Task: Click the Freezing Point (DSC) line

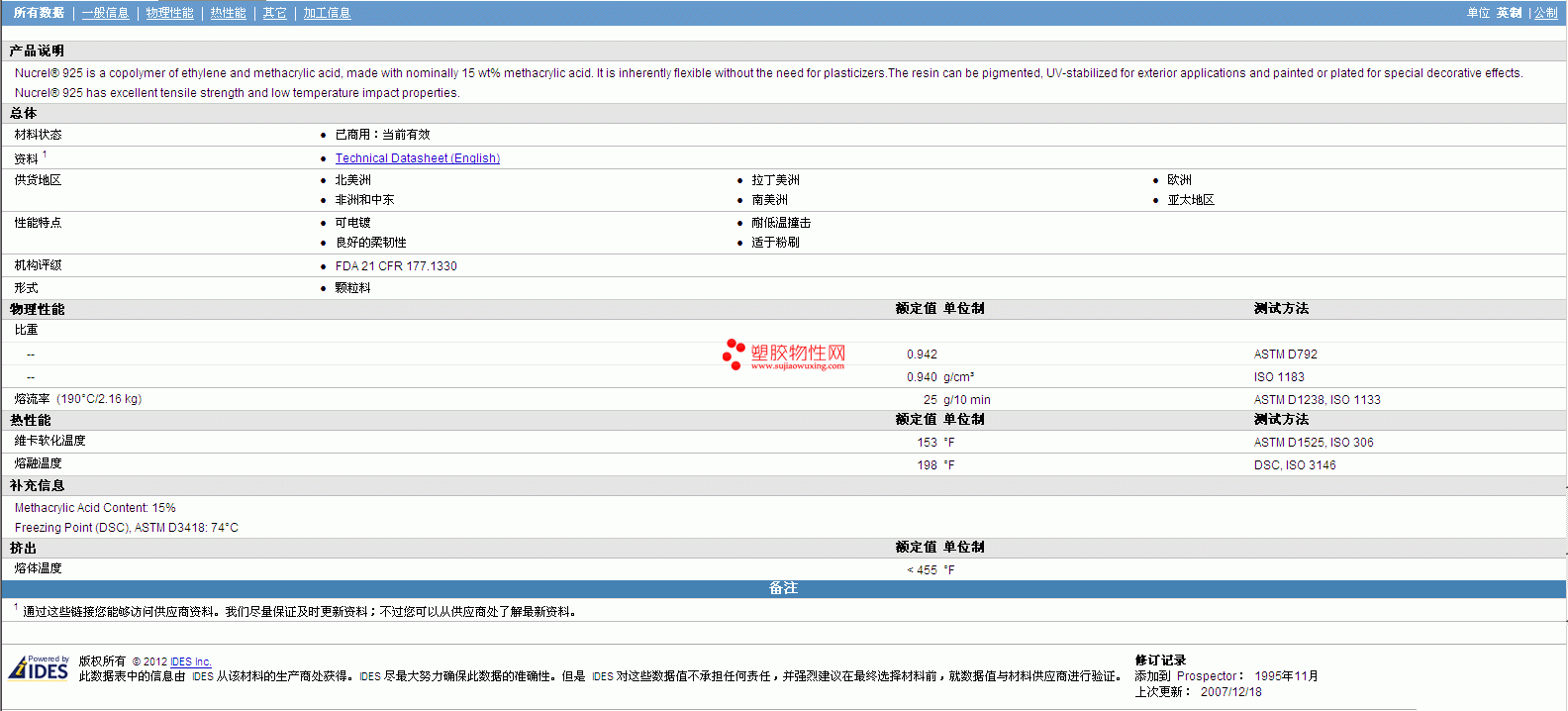Action: point(127,528)
